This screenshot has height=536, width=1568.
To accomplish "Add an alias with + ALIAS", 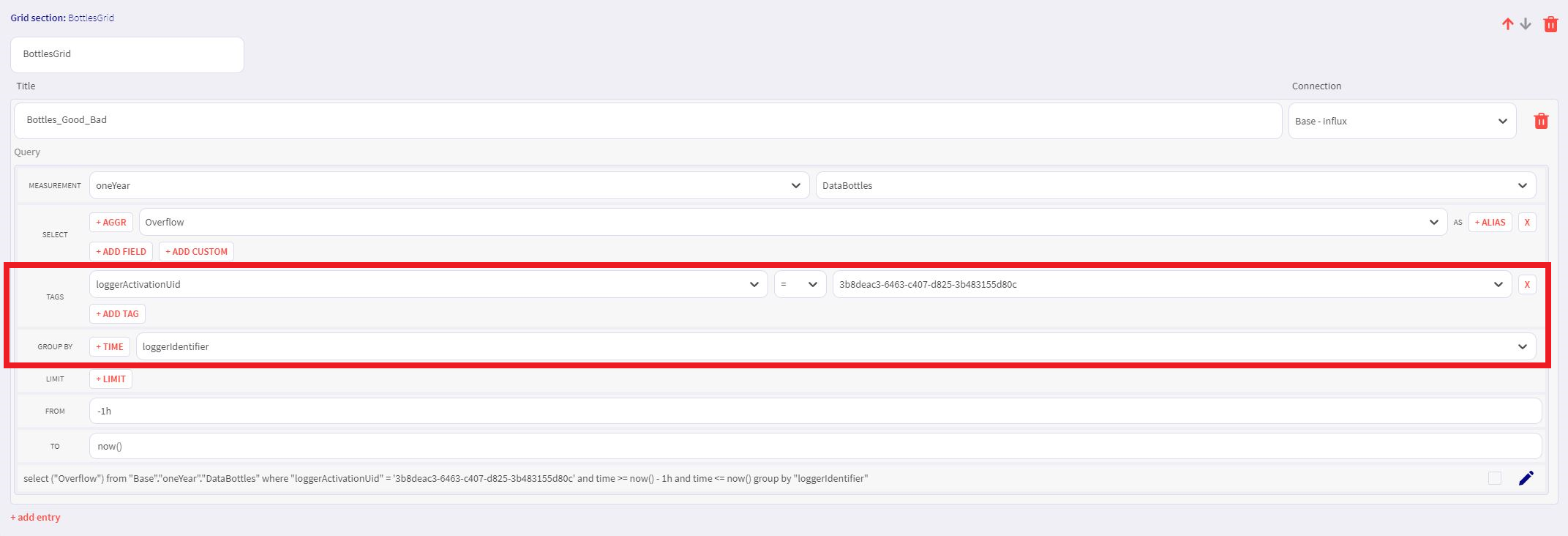I will point(1490,222).
